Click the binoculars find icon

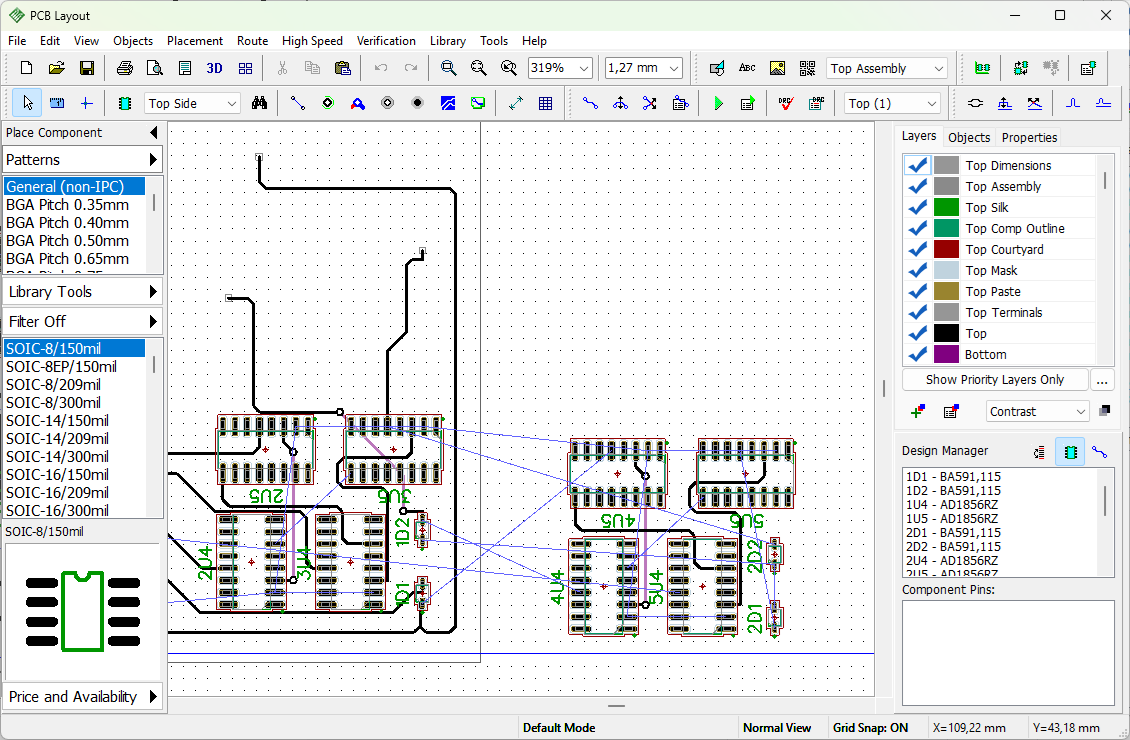click(259, 104)
